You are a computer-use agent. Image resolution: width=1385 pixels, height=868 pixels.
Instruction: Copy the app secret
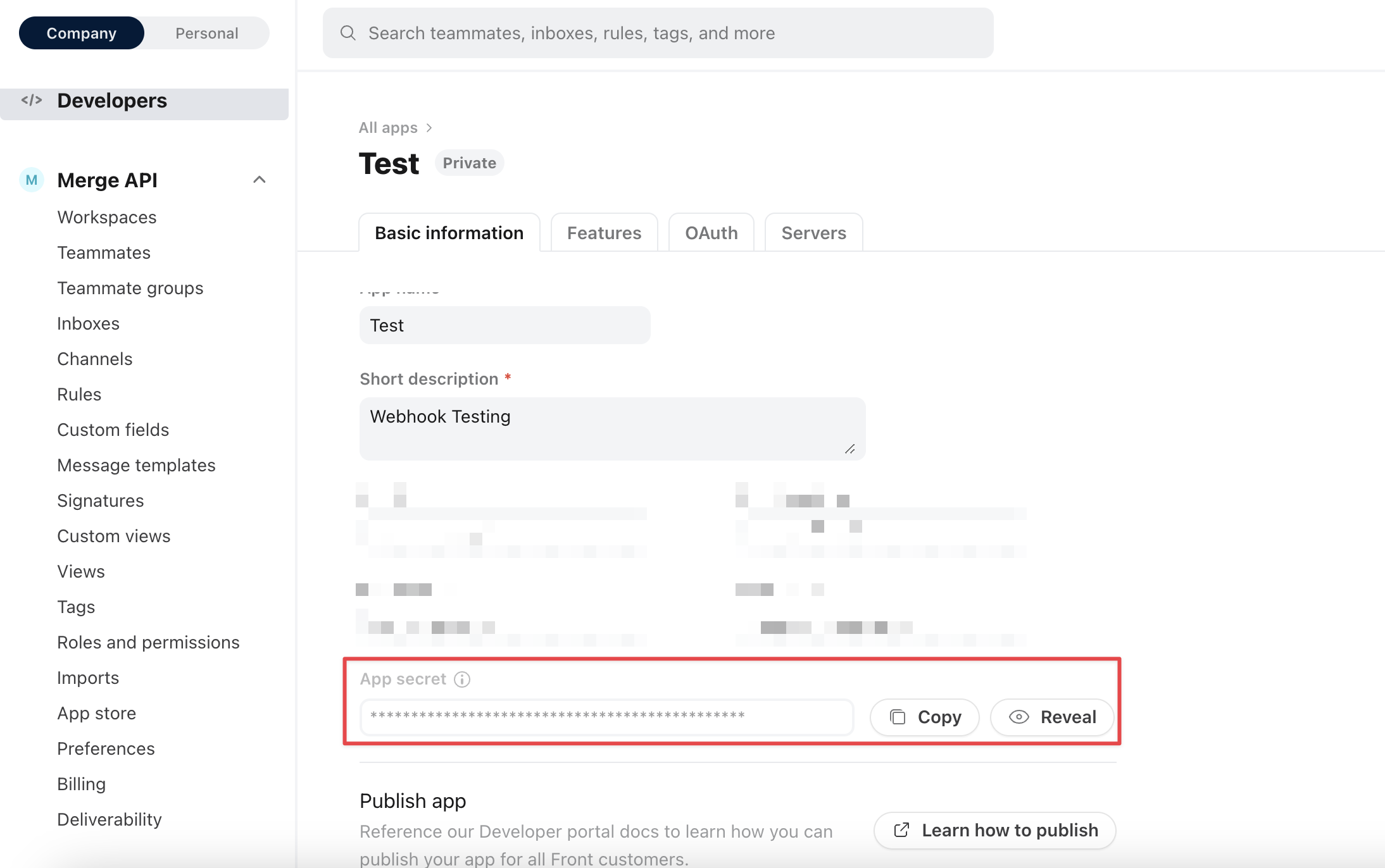[x=924, y=717]
